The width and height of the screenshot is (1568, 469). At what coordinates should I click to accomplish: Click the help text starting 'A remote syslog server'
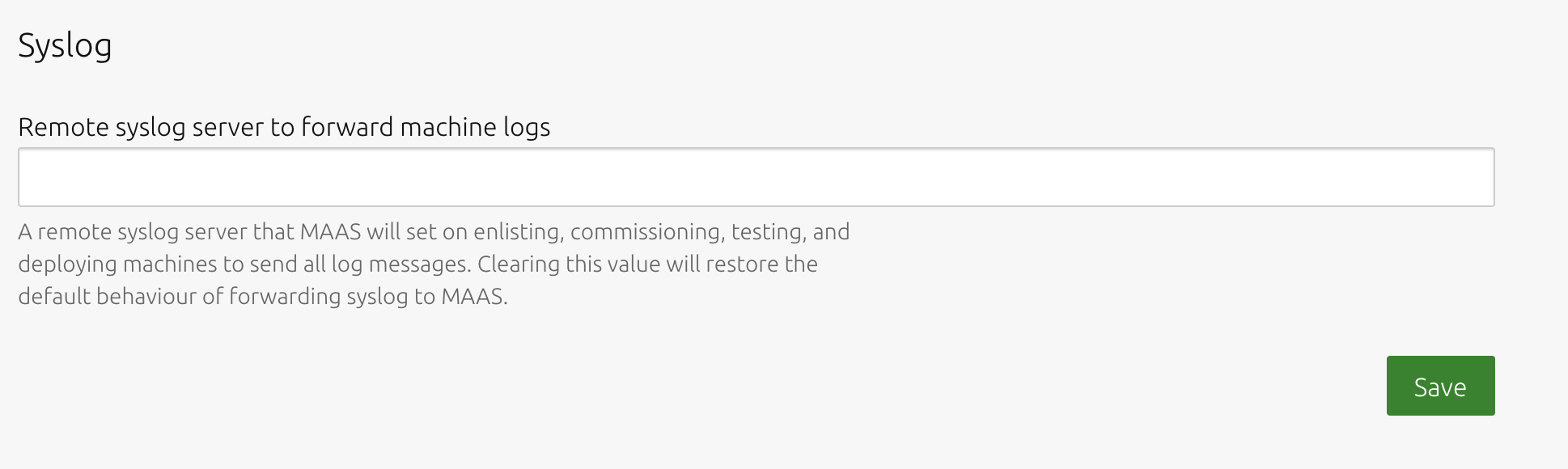434,264
